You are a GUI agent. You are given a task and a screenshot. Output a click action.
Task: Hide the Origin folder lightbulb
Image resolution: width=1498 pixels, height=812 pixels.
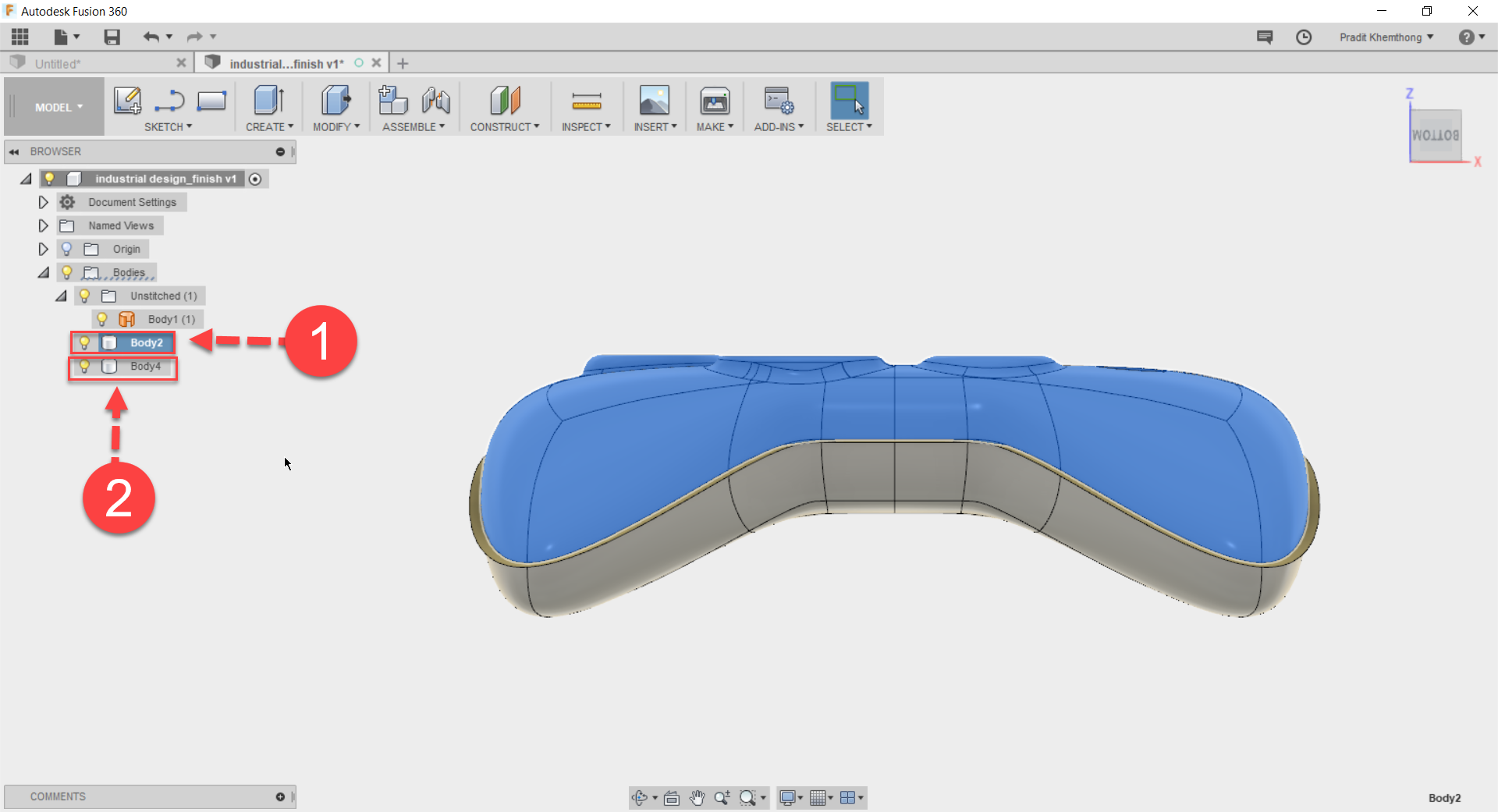(x=67, y=249)
